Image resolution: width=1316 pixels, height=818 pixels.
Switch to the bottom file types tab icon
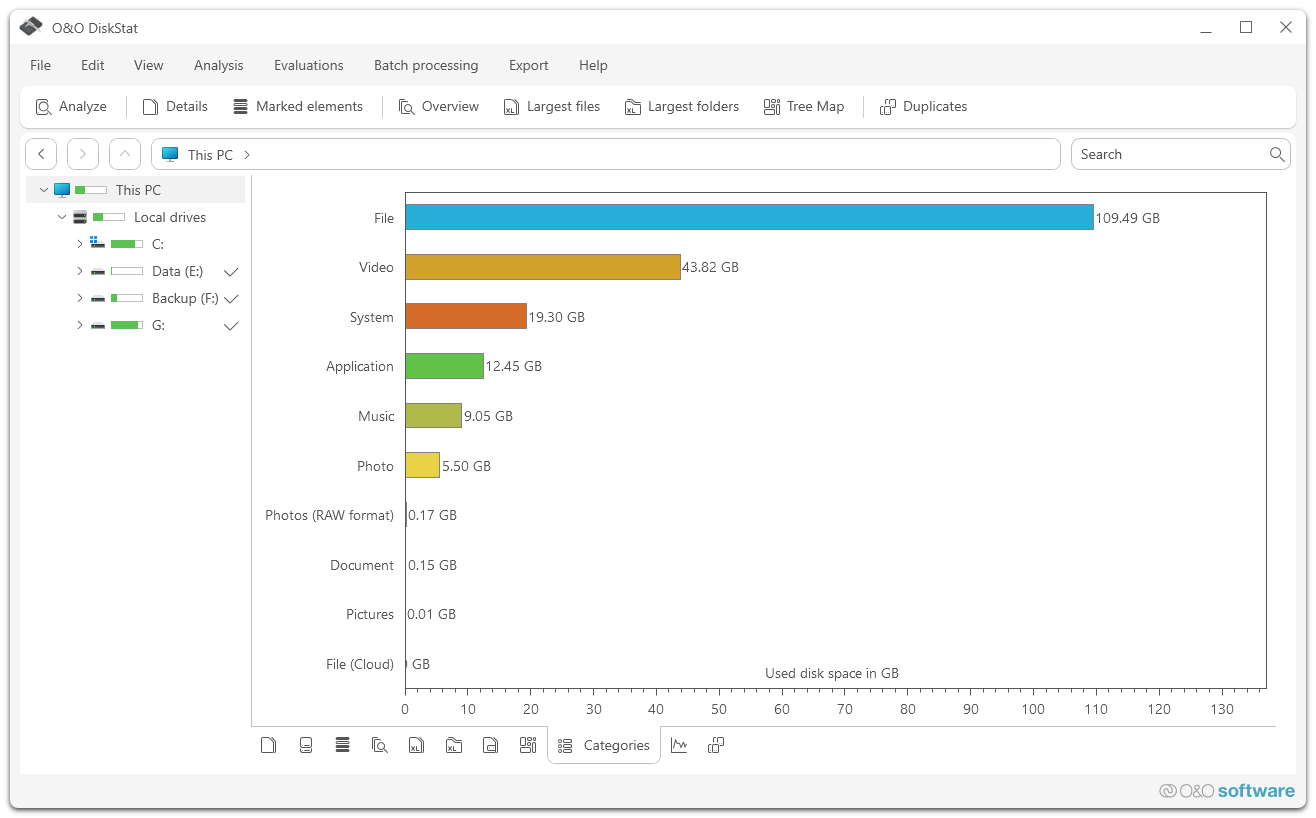(490, 745)
